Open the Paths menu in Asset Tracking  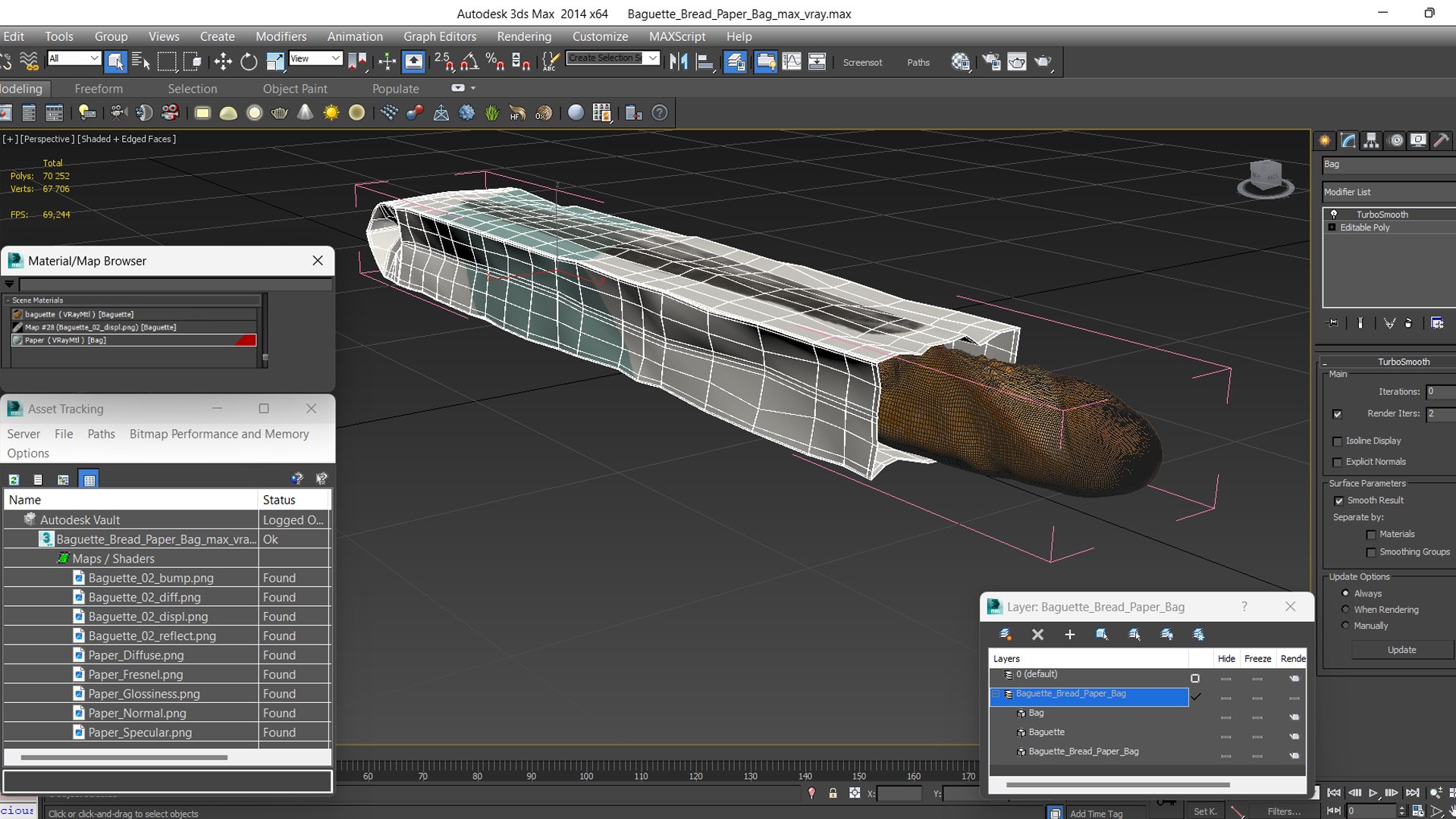pos(101,434)
